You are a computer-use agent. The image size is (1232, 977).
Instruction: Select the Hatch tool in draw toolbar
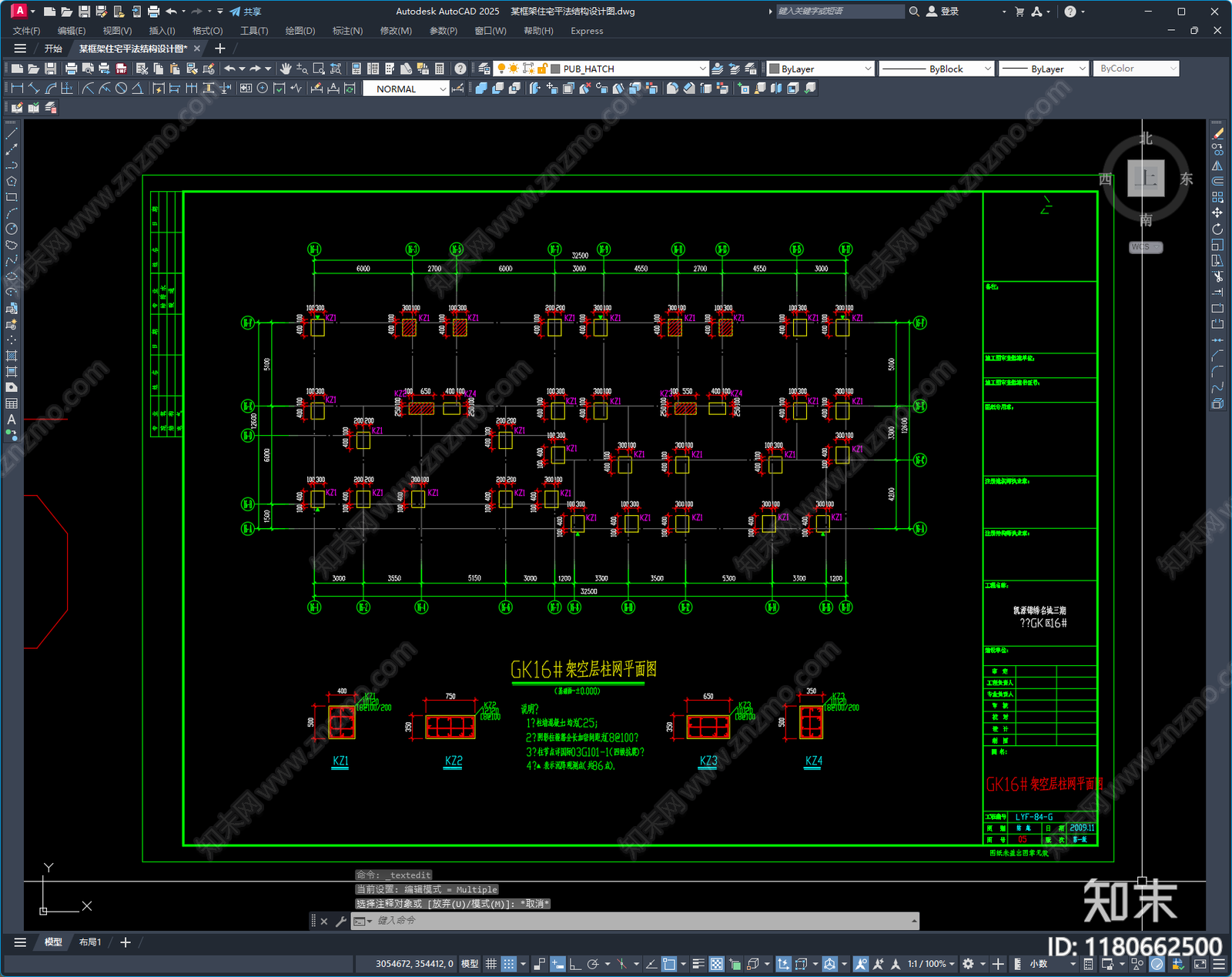pos(12,356)
